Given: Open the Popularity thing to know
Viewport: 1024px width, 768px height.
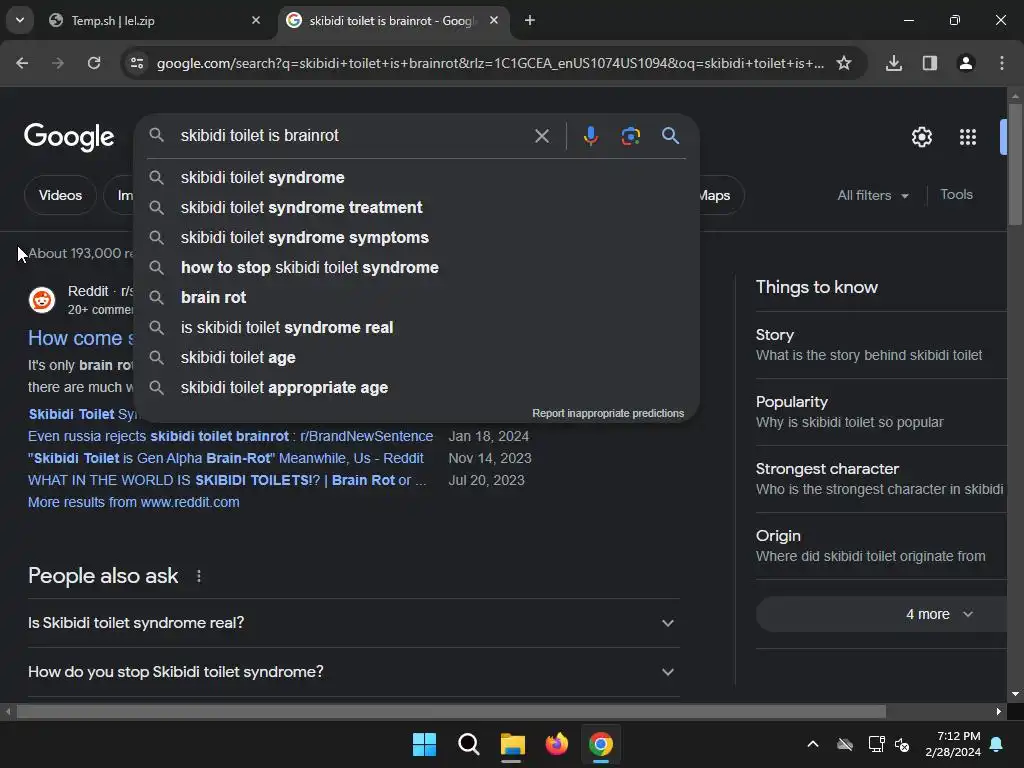Looking at the screenshot, I should pyautogui.click(x=881, y=412).
